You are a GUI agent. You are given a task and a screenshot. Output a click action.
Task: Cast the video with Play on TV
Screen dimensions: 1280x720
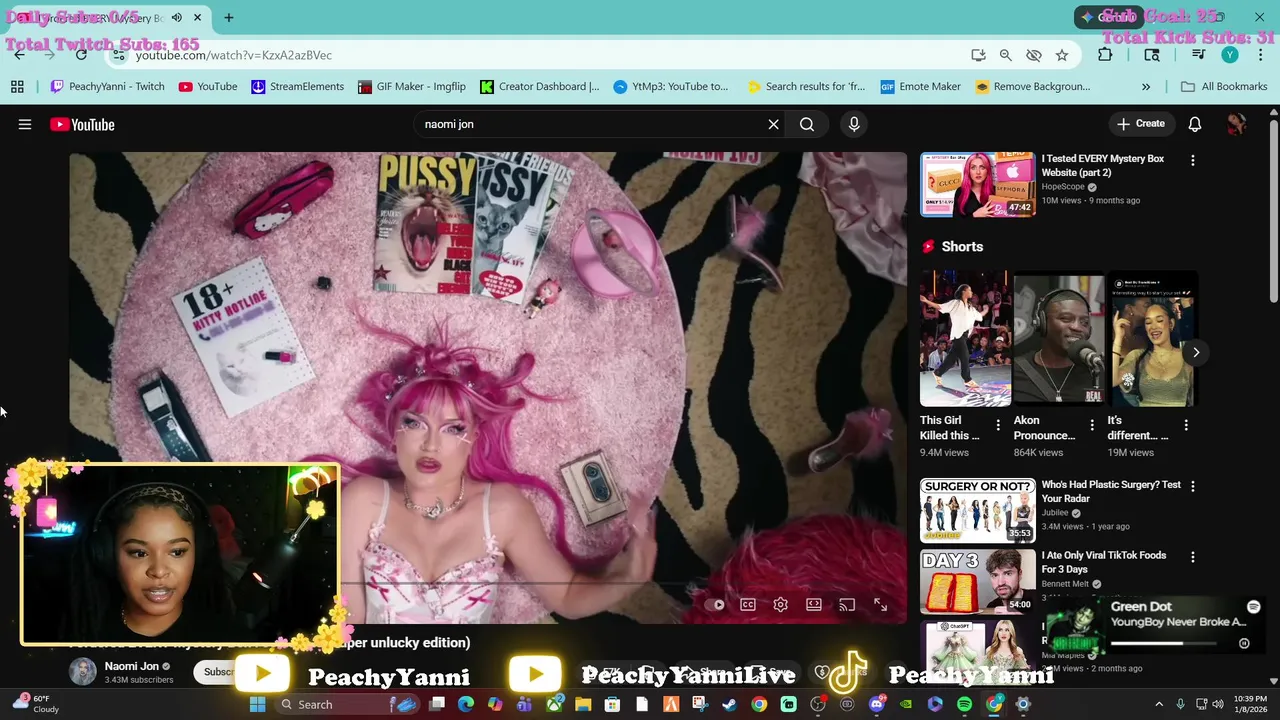click(847, 604)
